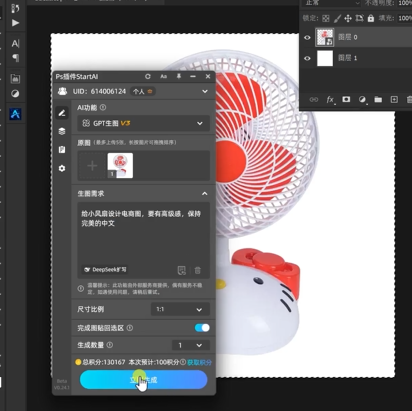
Task: Click the opacity value field
Action: coord(404,3)
